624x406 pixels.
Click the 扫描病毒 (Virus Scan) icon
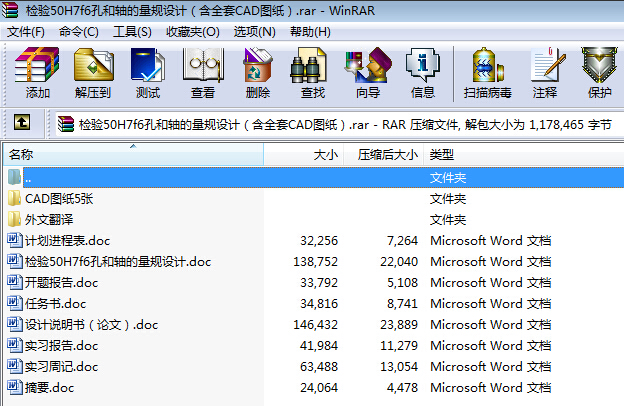(x=488, y=65)
